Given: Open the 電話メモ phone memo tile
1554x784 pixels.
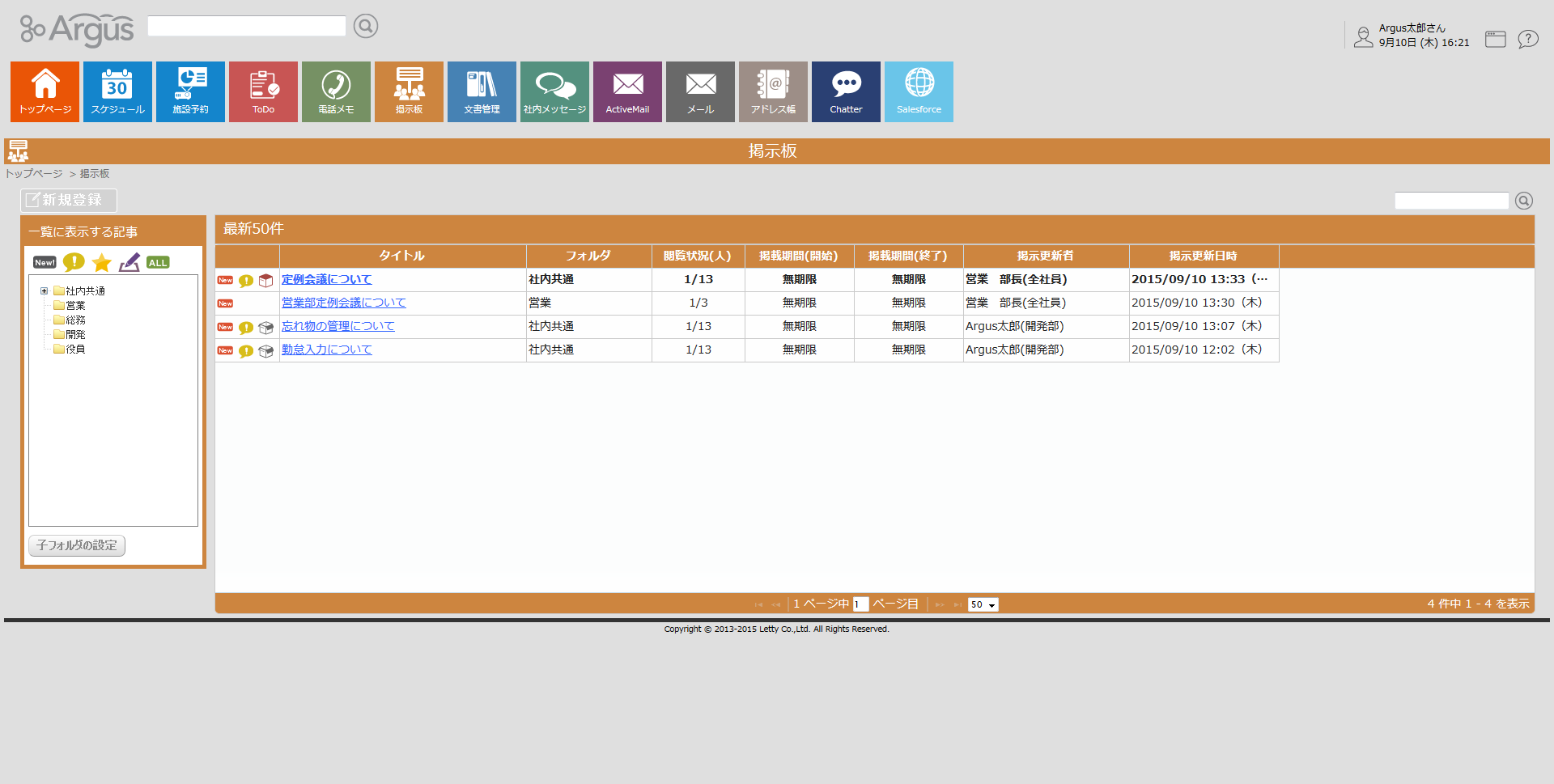Looking at the screenshot, I should (336, 91).
